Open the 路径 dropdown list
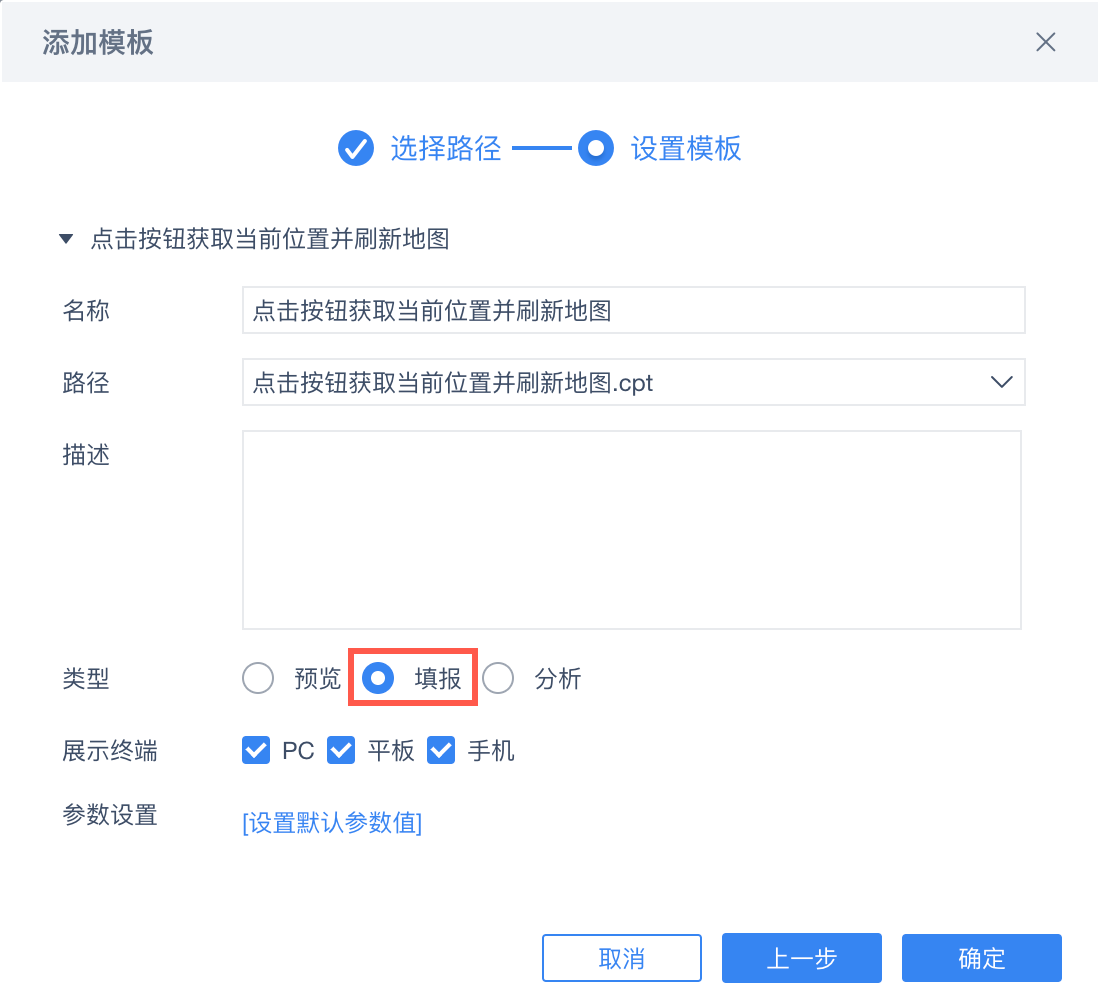The image size is (1098, 998). [633, 382]
